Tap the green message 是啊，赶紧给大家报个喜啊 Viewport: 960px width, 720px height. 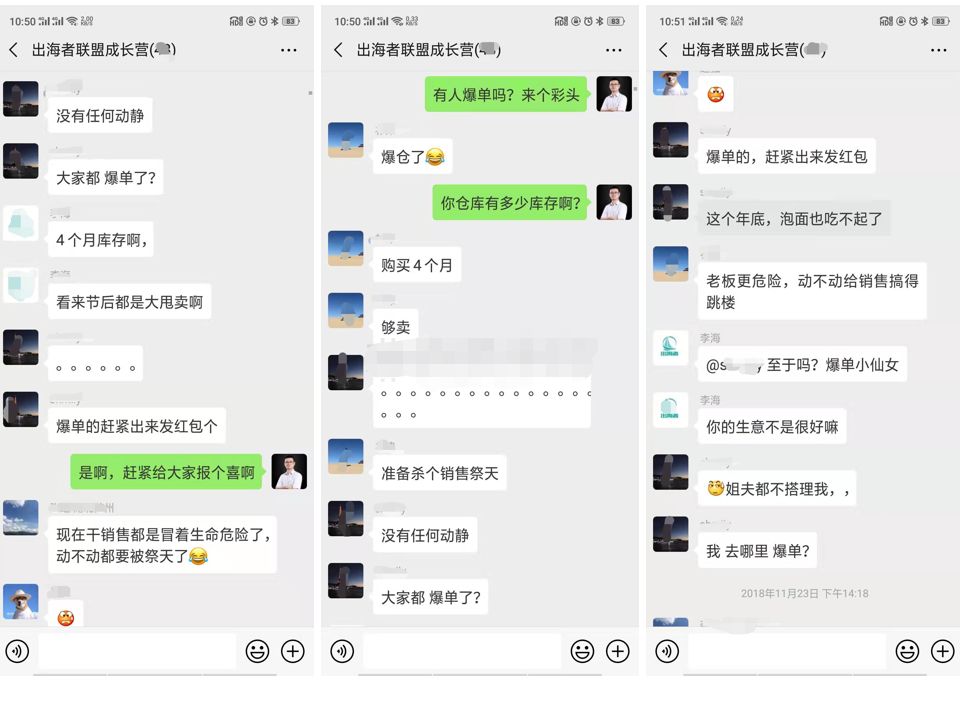[x=166, y=472]
